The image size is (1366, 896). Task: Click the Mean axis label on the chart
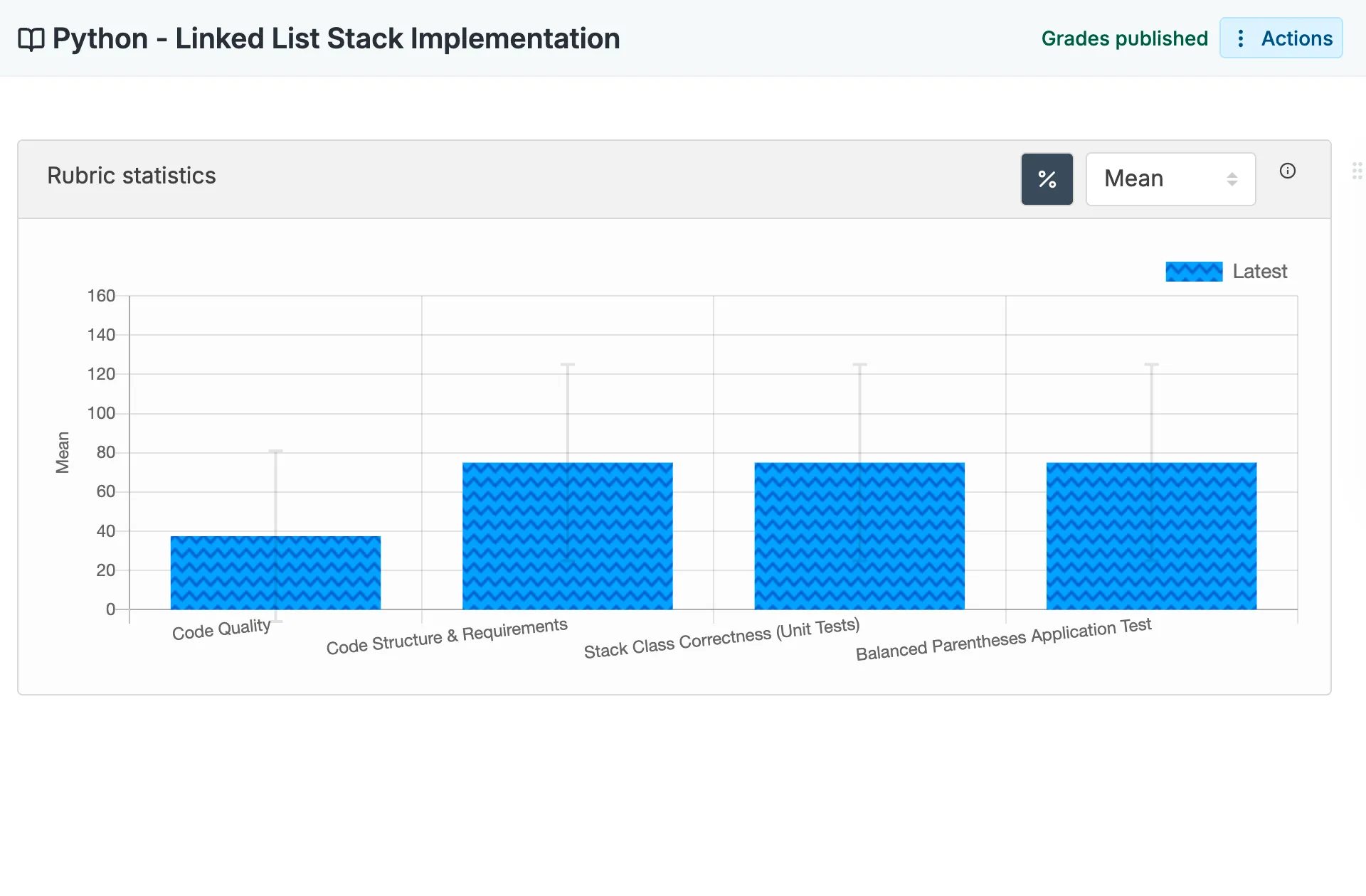click(63, 452)
